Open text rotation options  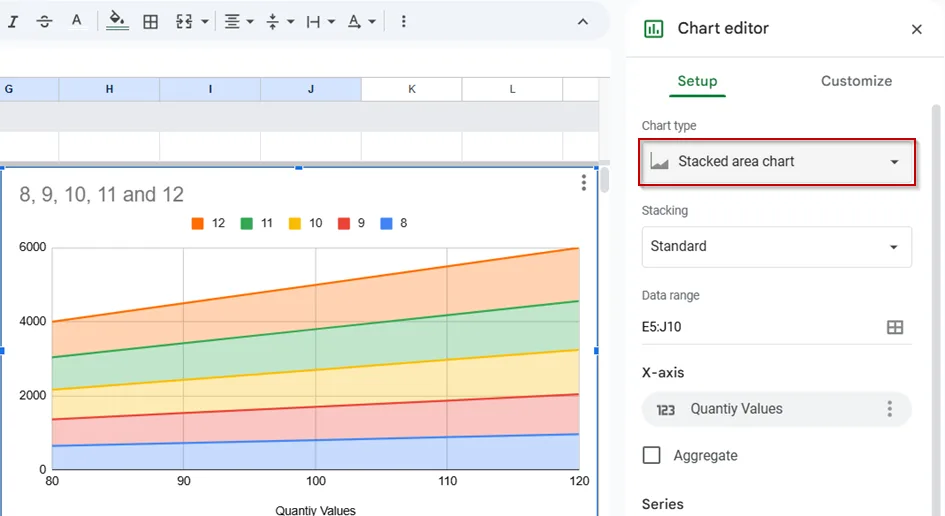point(354,22)
